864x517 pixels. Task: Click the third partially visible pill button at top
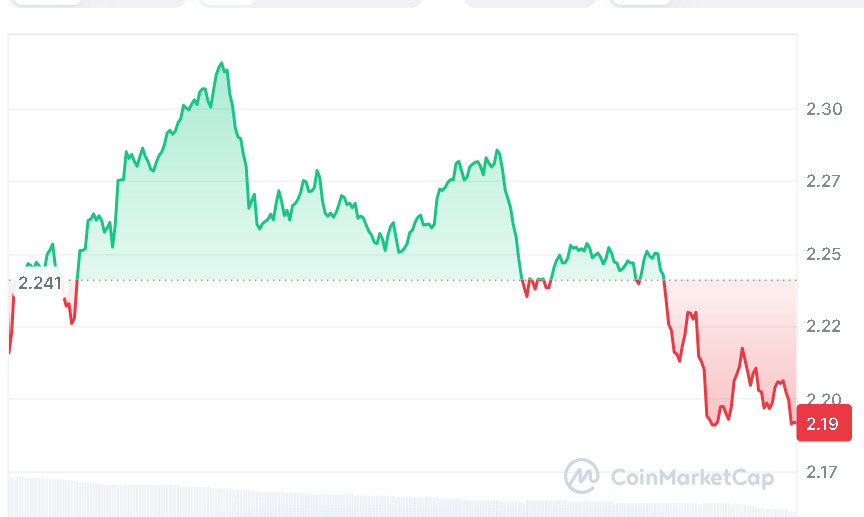click(529, 3)
